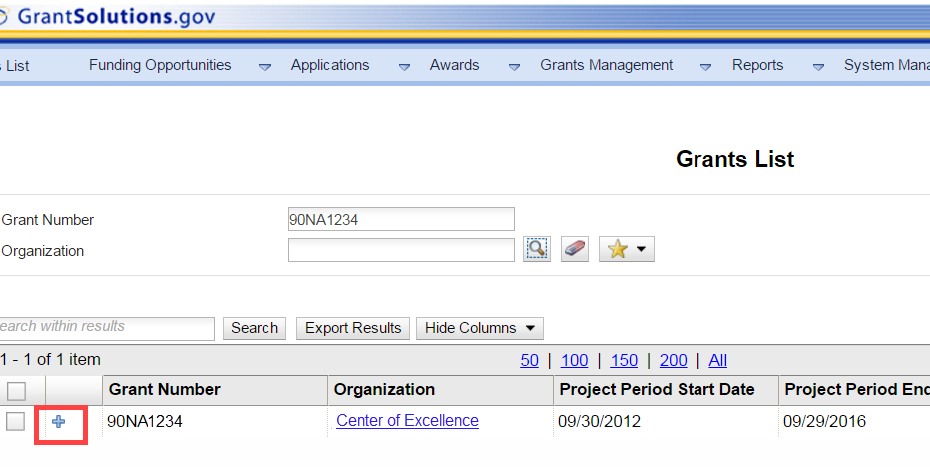Click the magnifier search icon

[537, 249]
